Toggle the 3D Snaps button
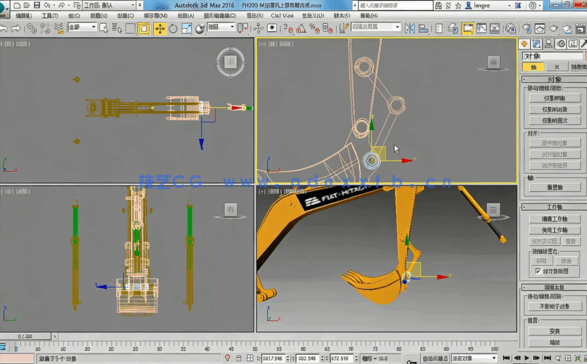The image size is (587, 364). click(288, 28)
